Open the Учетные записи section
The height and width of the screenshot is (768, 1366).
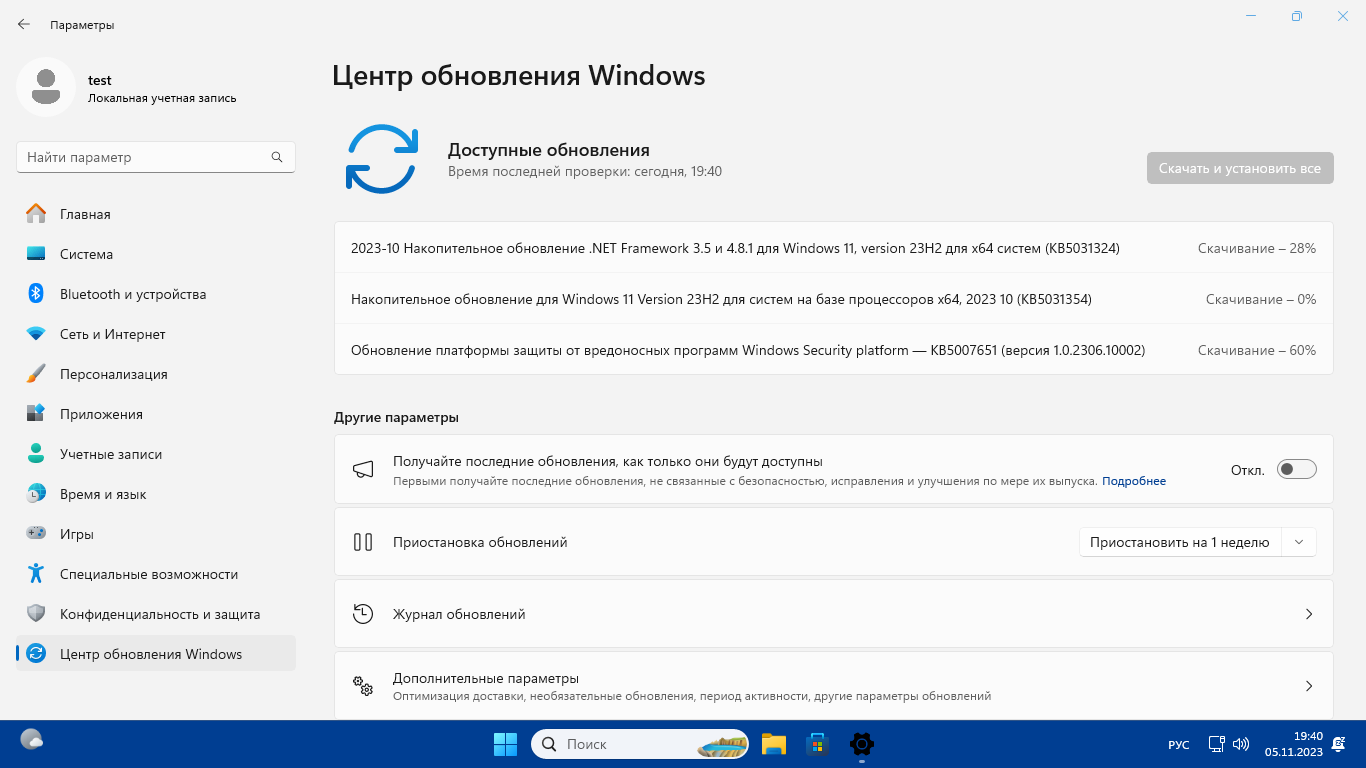coord(110,454)
